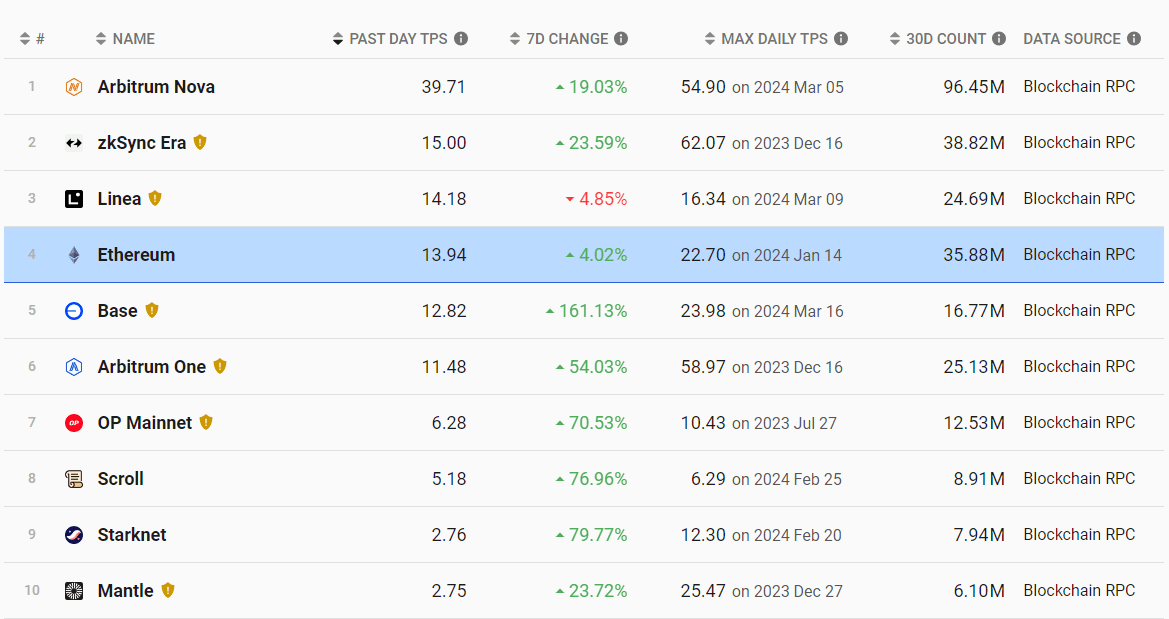Click the shield badge next to zkSync Era
1169x619 pixels.
click(200, 142)
